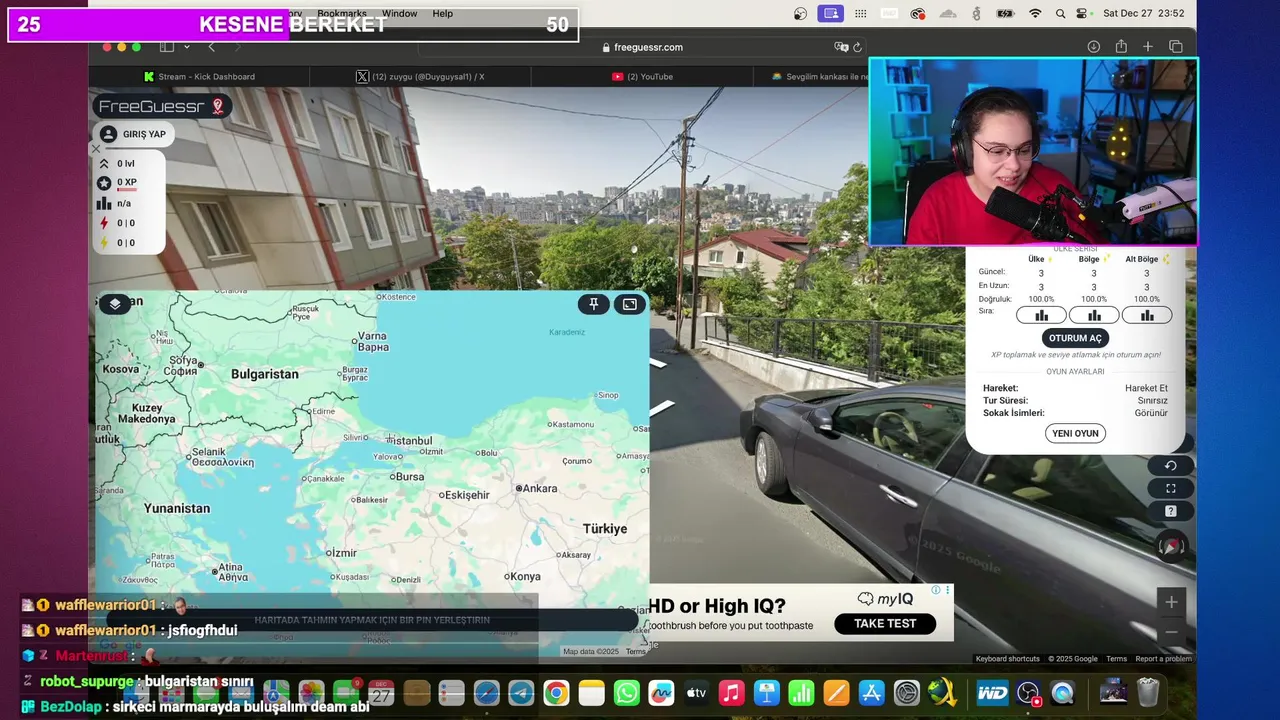Open Bölge ranking chart button
This screenshot has width=1280, height=720.
[1094, 315]
